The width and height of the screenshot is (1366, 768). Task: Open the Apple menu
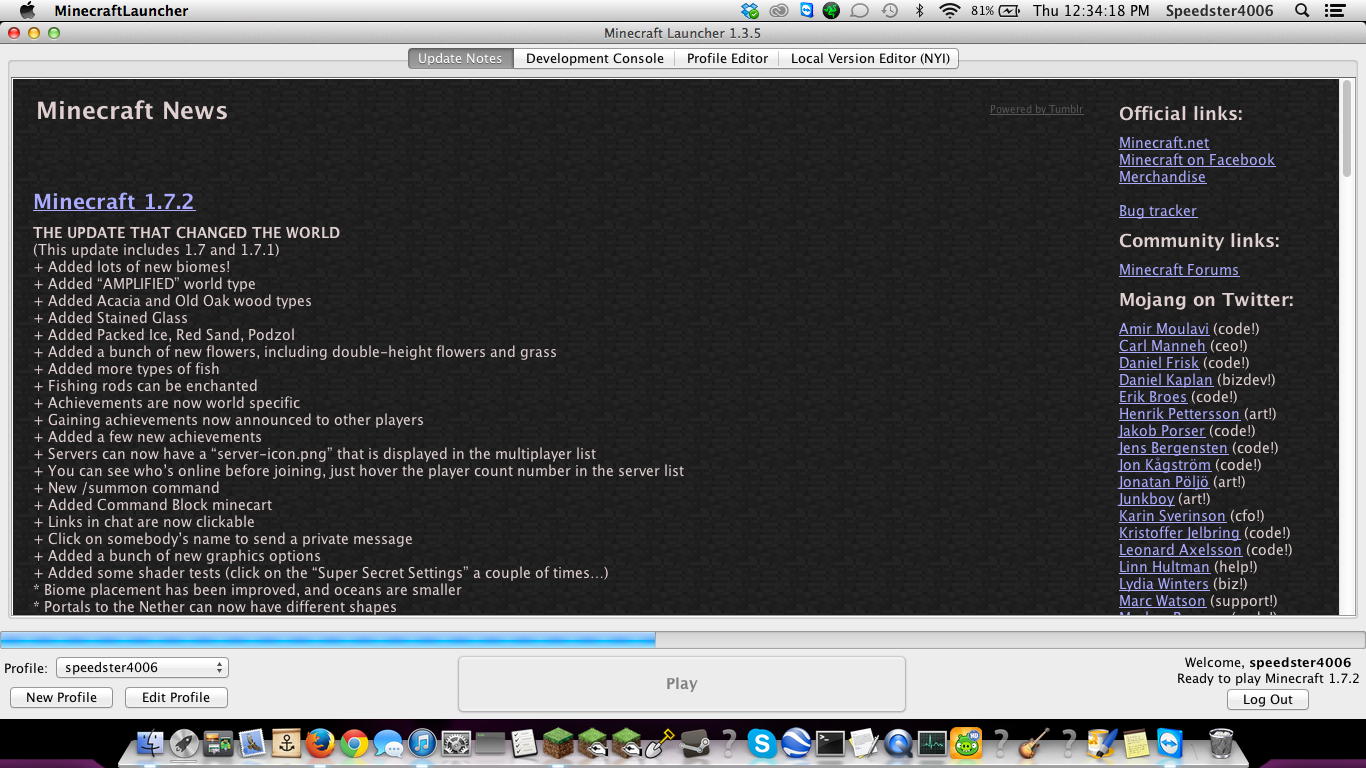pos(27,11)
